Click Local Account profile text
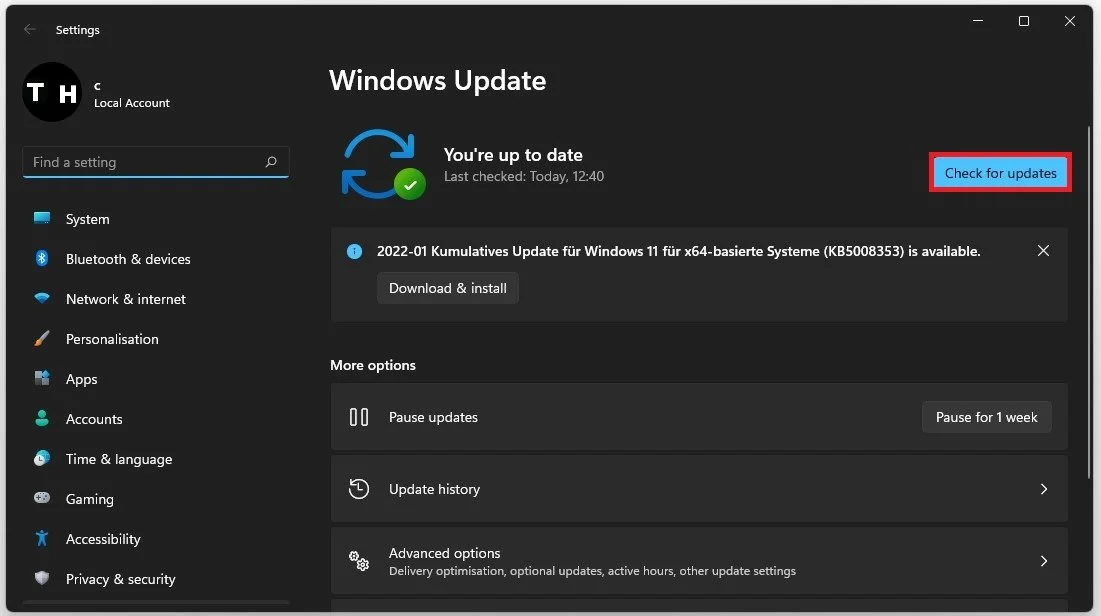 [132, 103]
